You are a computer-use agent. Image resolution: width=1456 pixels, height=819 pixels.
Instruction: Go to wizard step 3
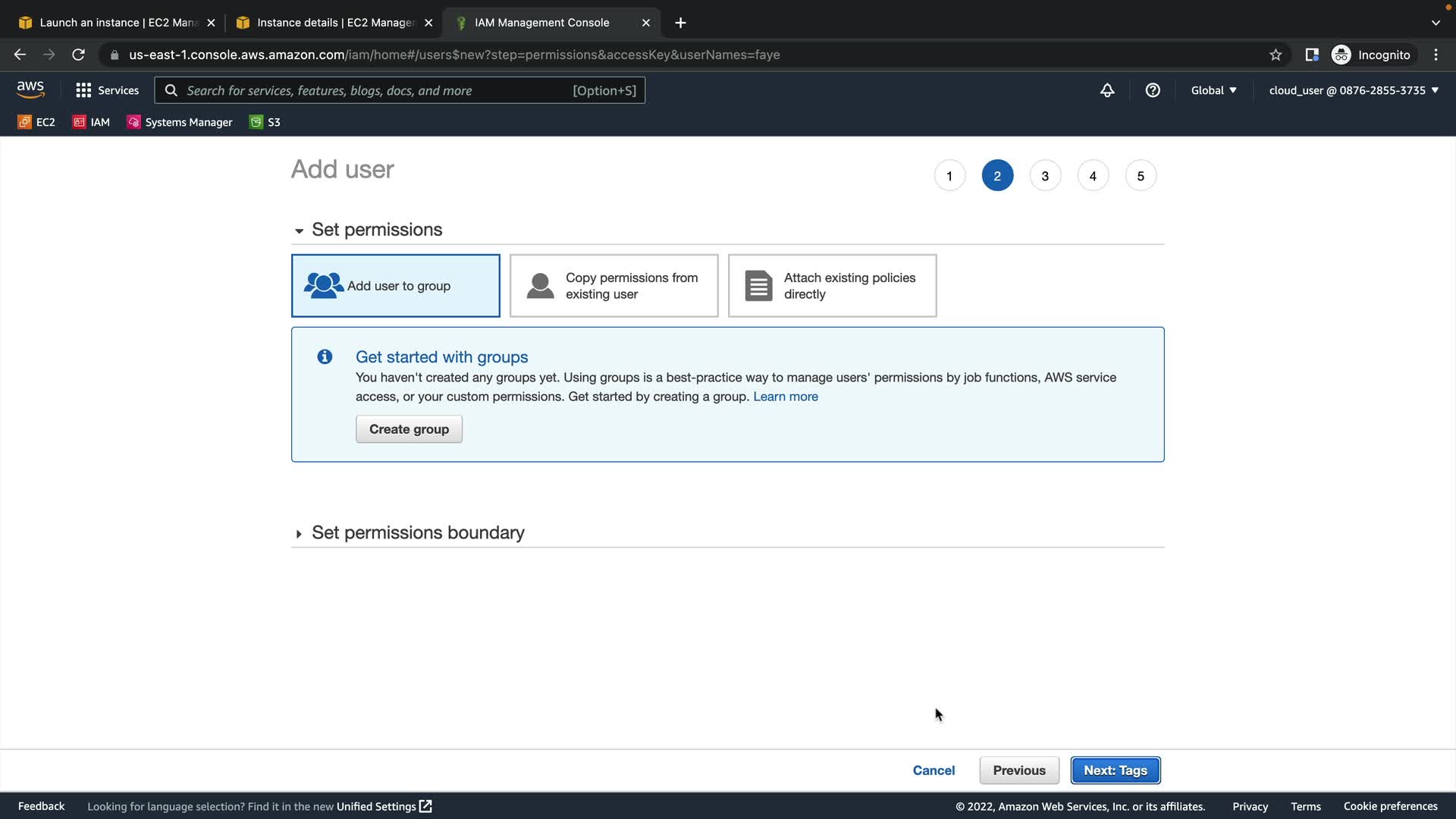[1045, 176]
